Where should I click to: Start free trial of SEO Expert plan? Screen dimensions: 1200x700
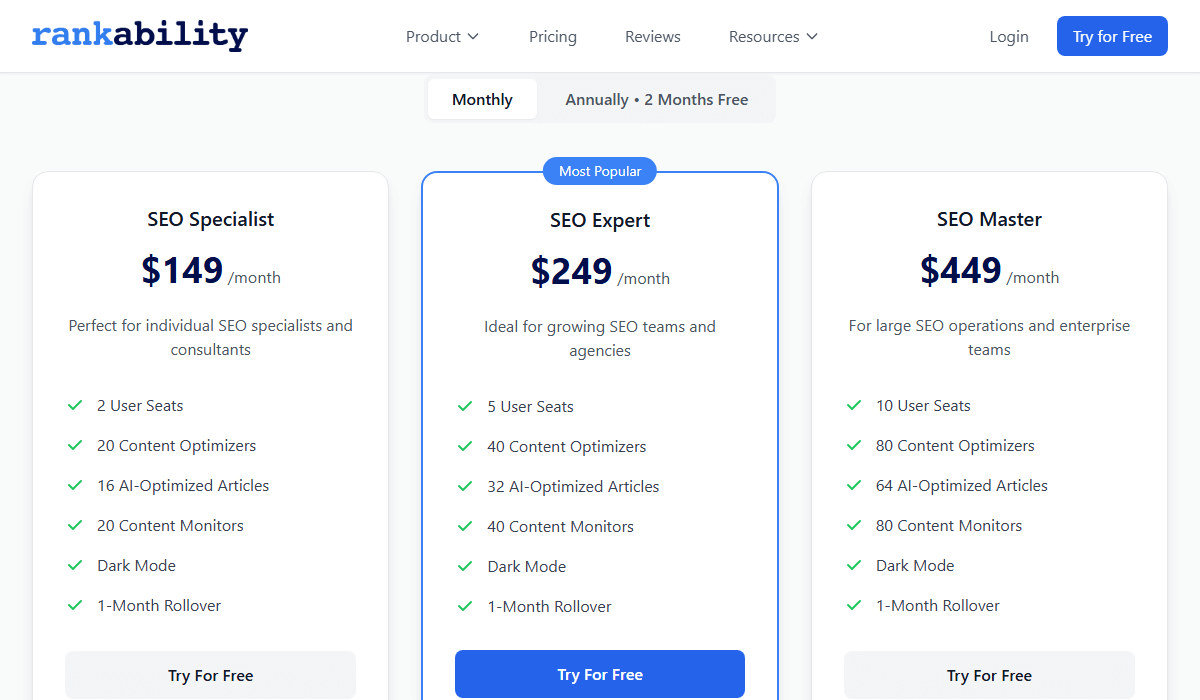tap(600, 674)
